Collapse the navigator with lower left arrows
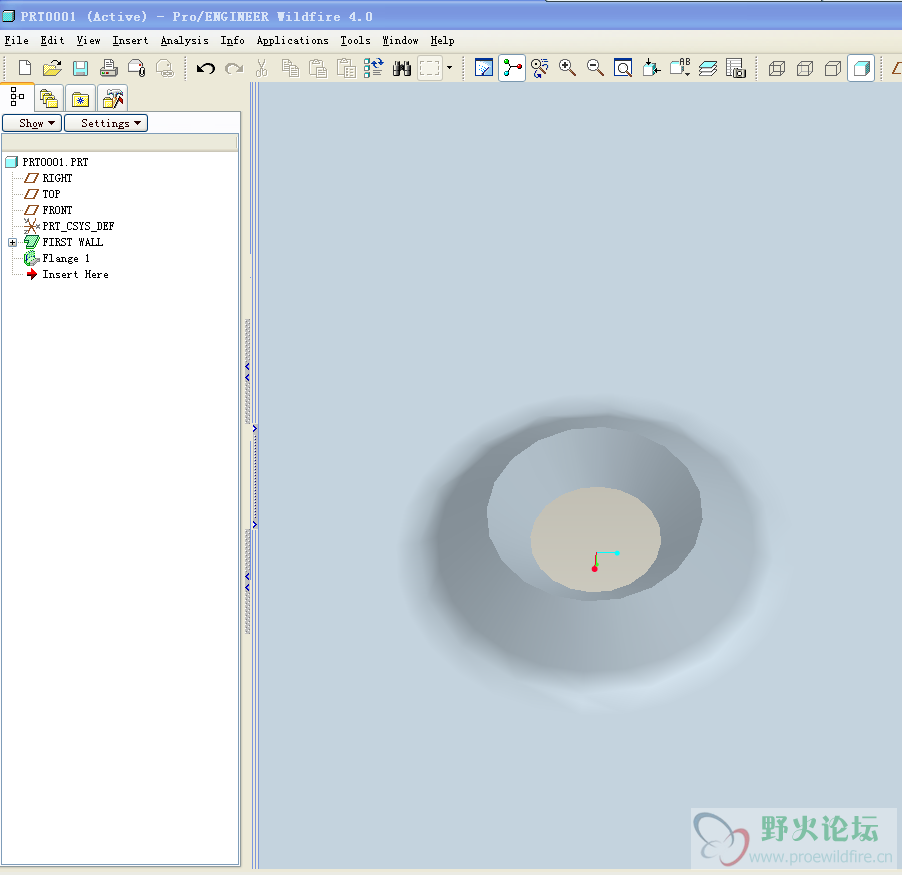This screenshot has height=875, width=902. 247,582
